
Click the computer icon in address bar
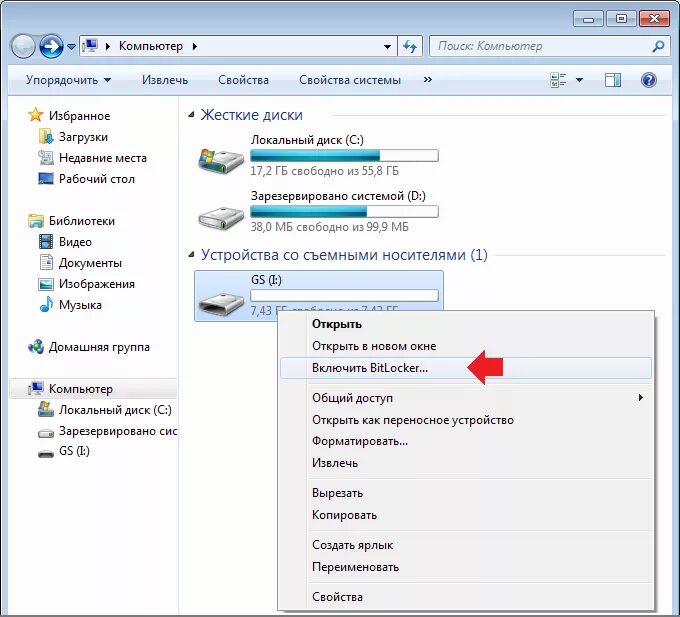90,46
